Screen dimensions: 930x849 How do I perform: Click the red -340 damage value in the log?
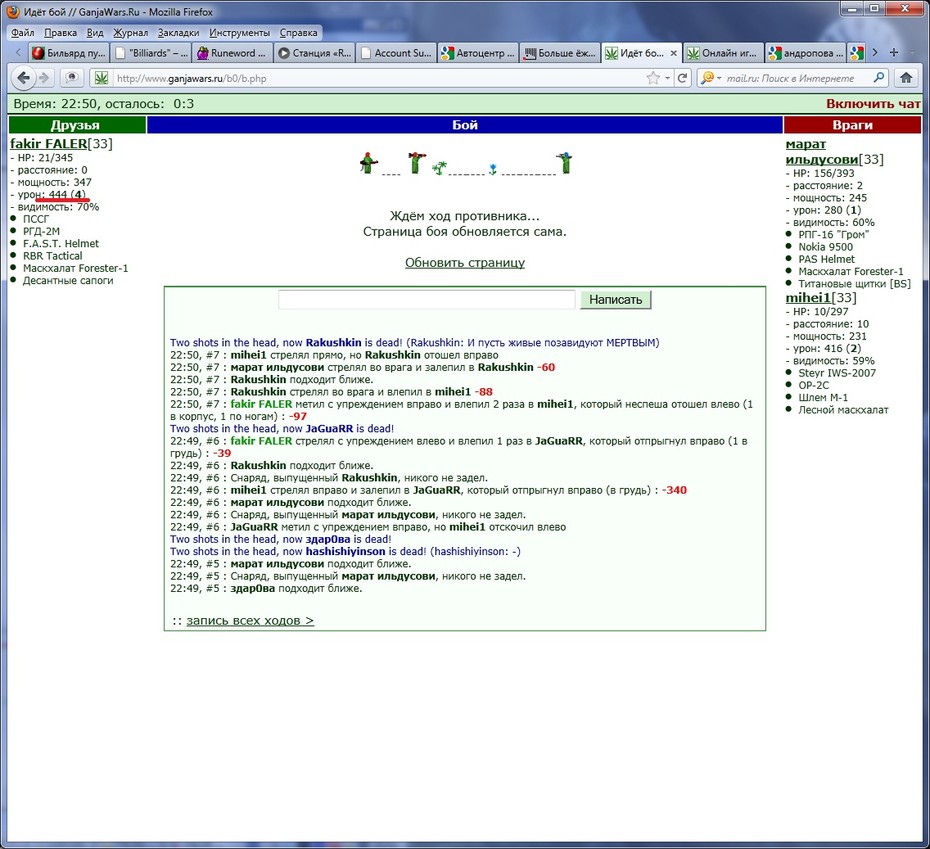[674, 490]
